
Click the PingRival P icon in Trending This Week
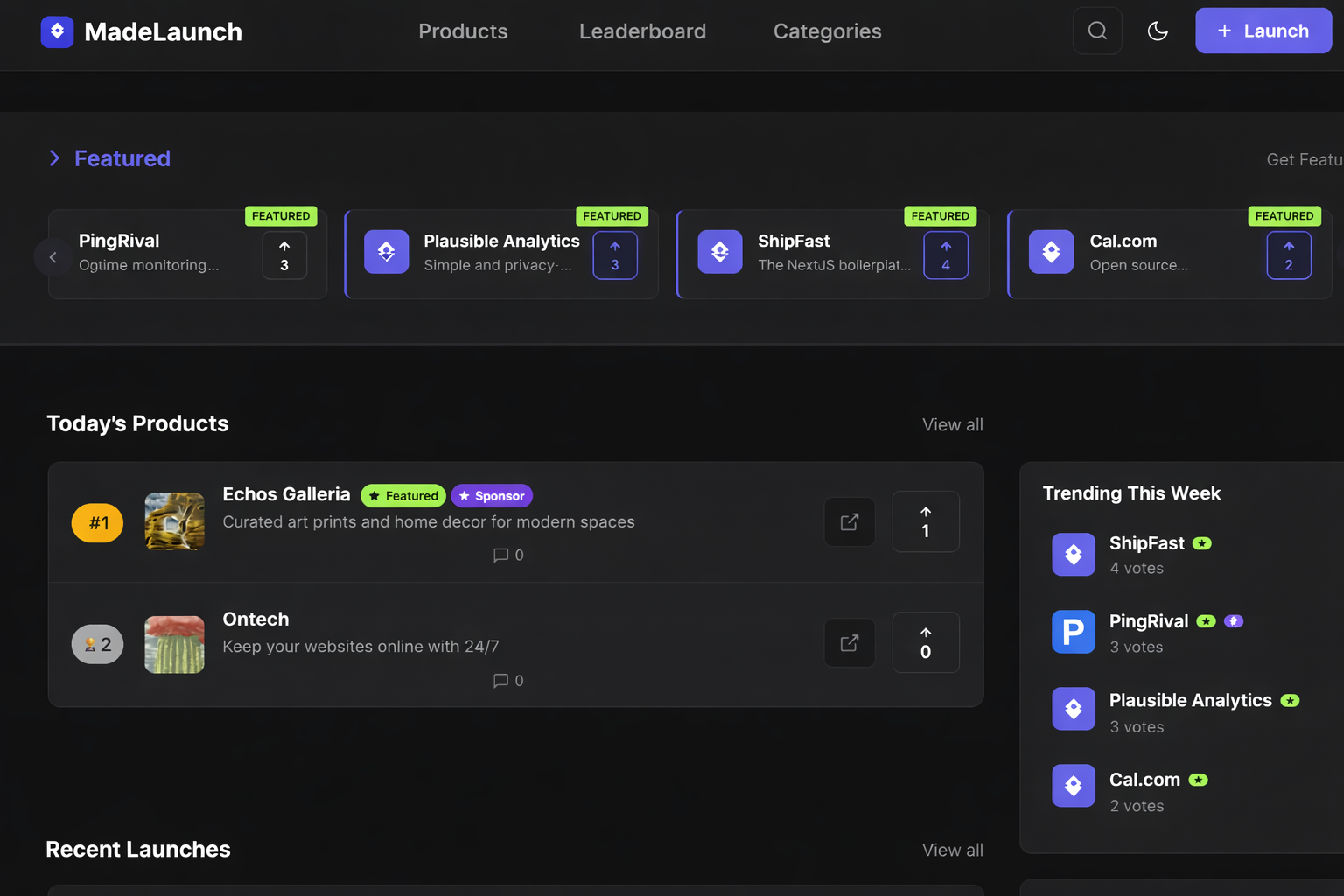pos(1073,631)
